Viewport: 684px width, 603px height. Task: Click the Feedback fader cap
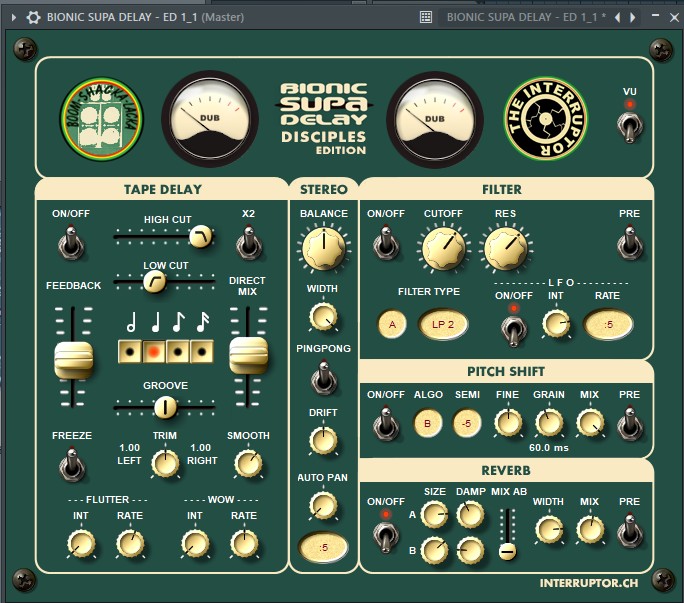pos(73,360)
